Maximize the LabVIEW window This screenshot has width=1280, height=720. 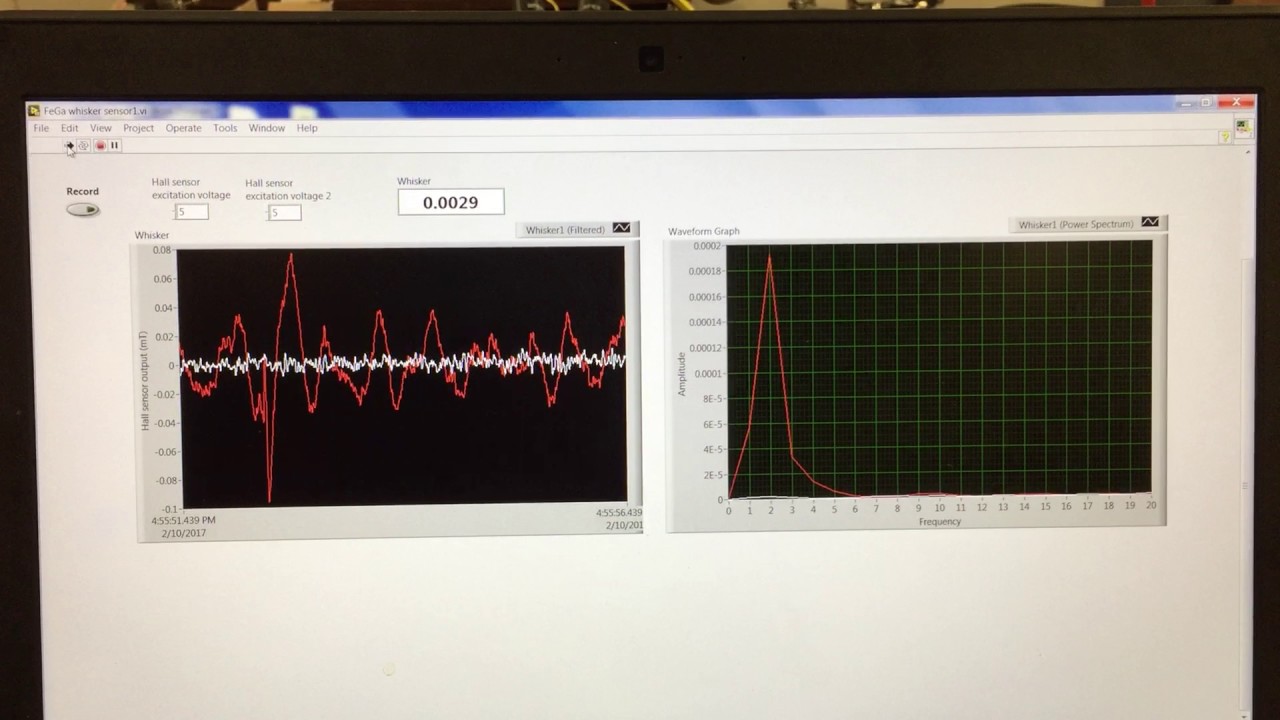(1207, 102)
